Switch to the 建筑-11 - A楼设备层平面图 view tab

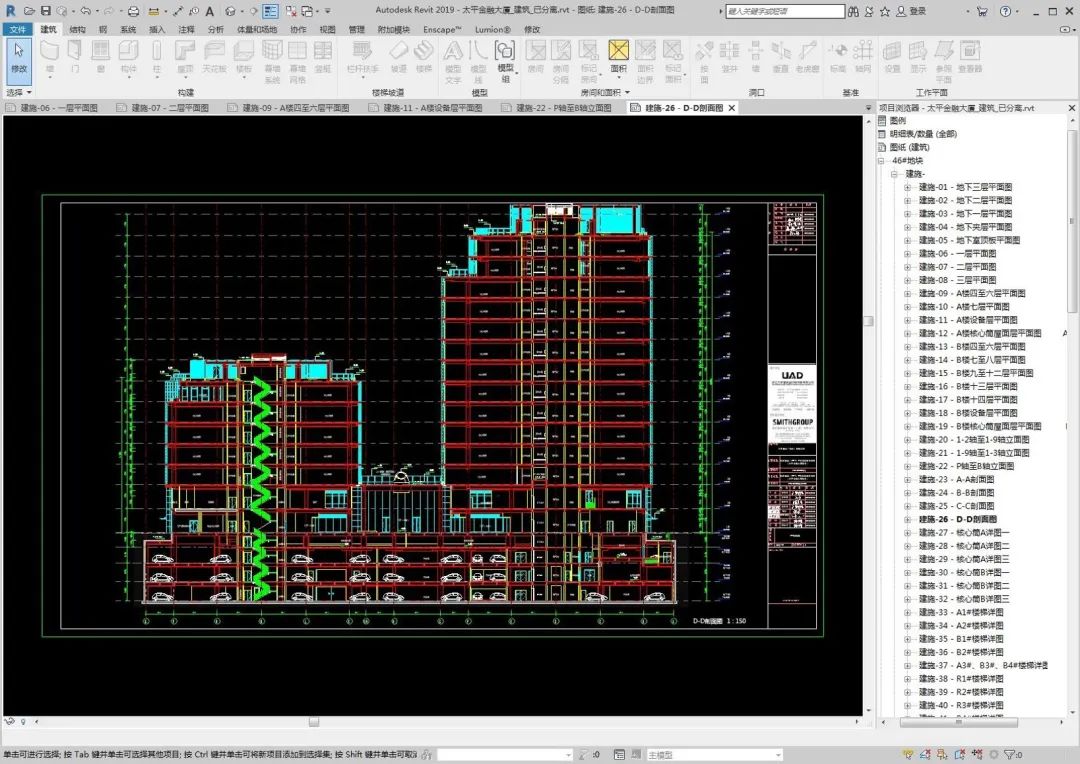click(x=432, y=108)
